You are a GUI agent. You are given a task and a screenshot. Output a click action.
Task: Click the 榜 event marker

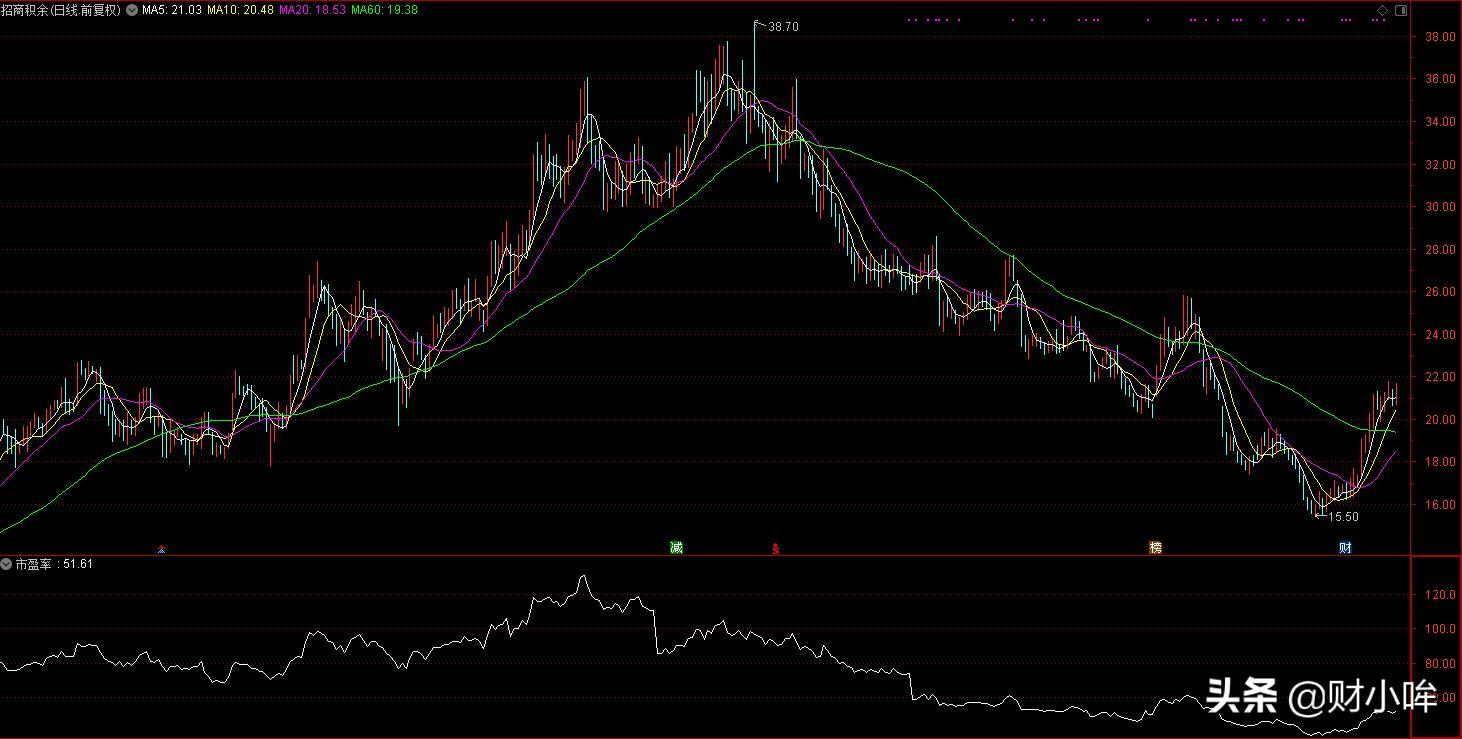tap(1156, 547)
